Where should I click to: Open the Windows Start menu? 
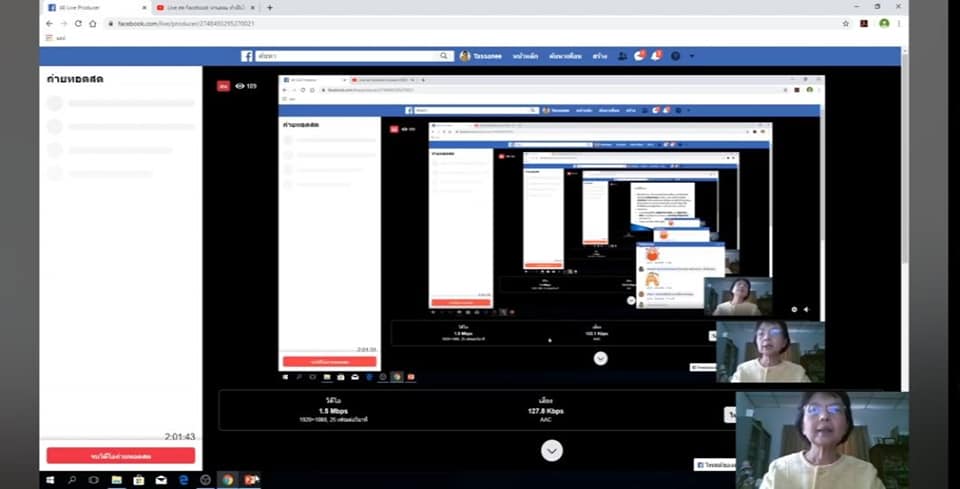(x=50, y=480)
